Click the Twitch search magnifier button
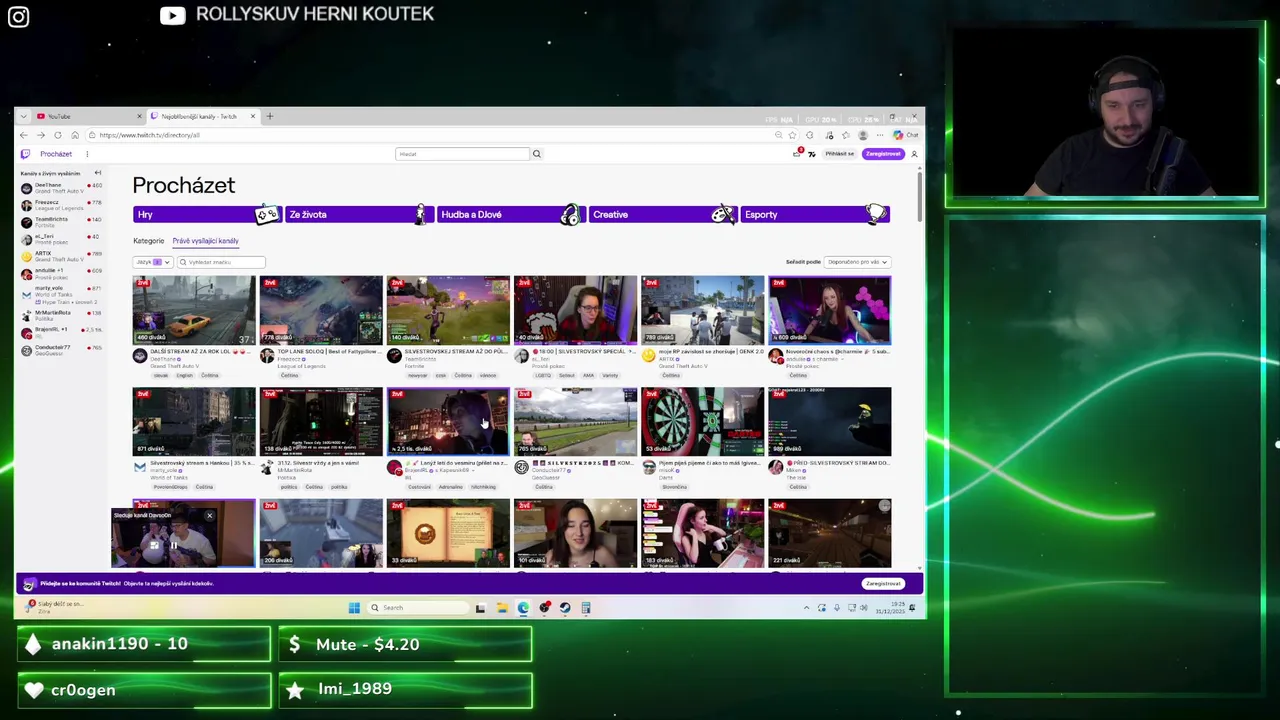1280x720 pixels. 536,154
